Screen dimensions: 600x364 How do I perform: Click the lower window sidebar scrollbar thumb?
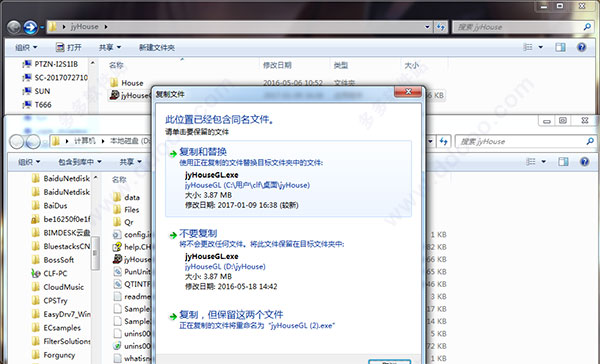click(95, 253)
